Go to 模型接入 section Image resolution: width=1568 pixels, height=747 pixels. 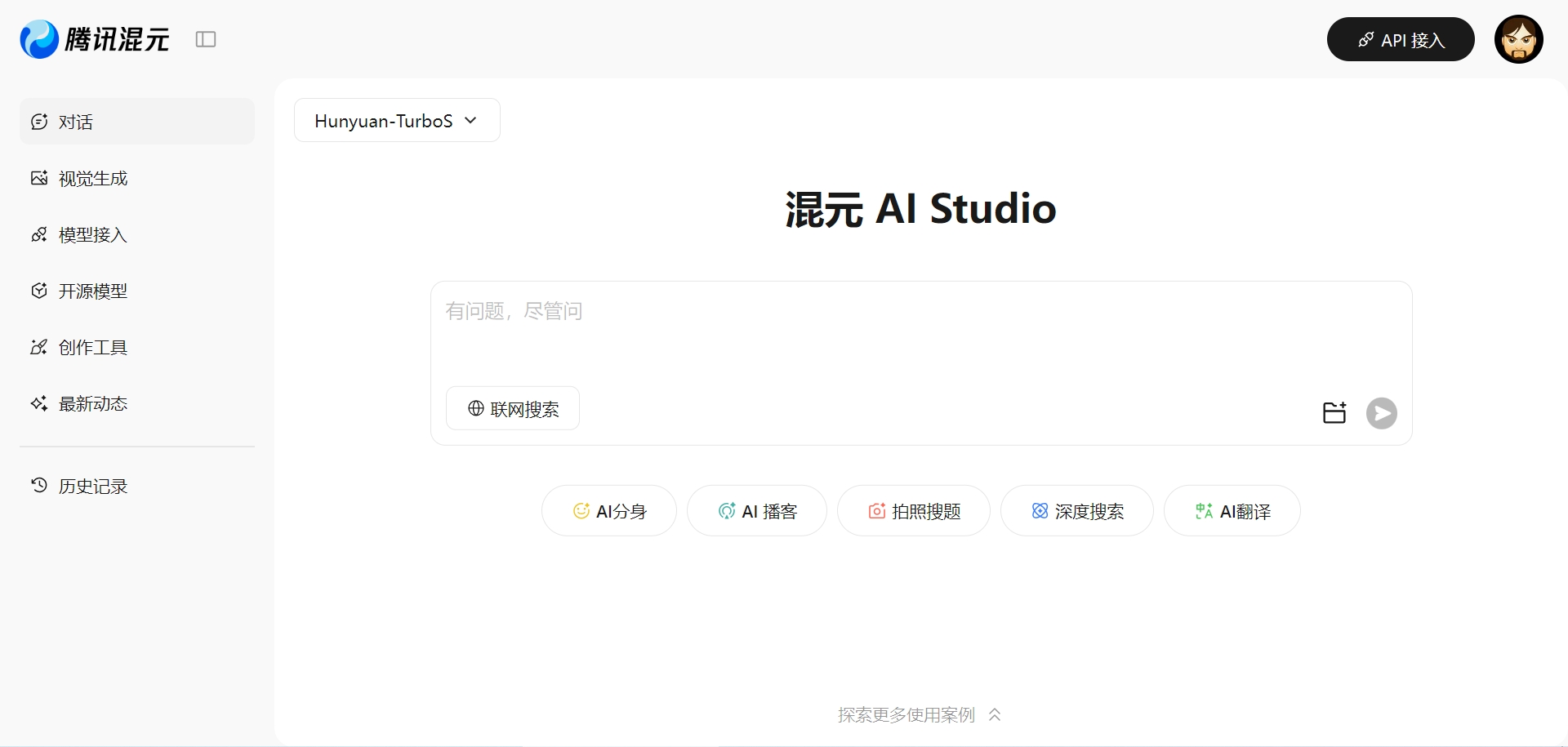tap(137, 234)
